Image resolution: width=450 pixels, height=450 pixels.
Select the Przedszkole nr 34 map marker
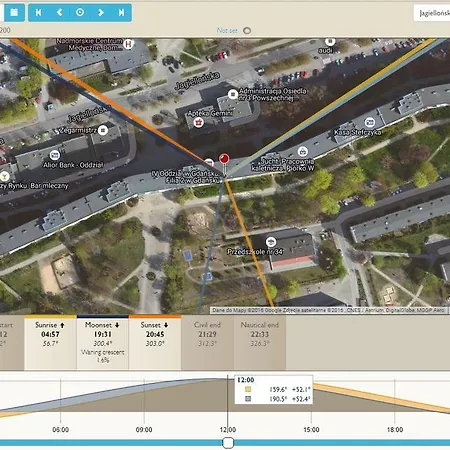271,242
